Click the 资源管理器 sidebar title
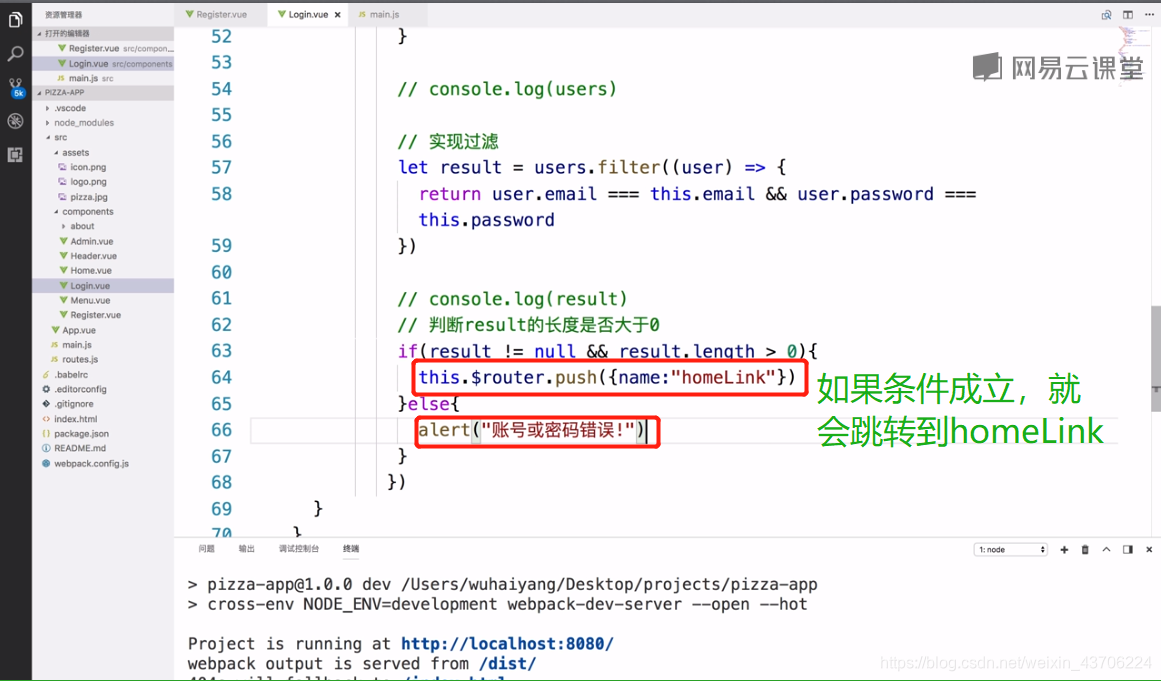The width and height of the screenshot is (1161, 681). pos(63,15)
